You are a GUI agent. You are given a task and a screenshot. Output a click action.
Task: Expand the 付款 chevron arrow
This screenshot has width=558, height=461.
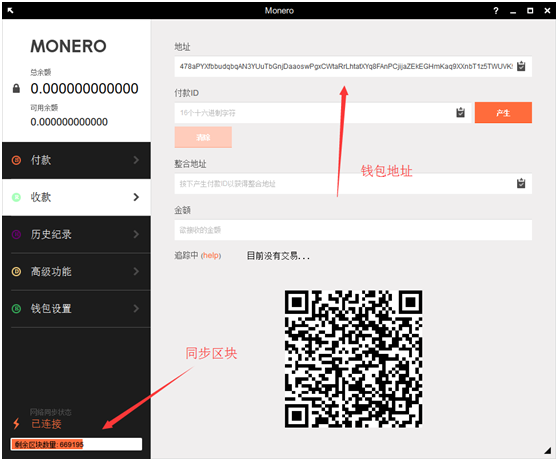point(136,160)
